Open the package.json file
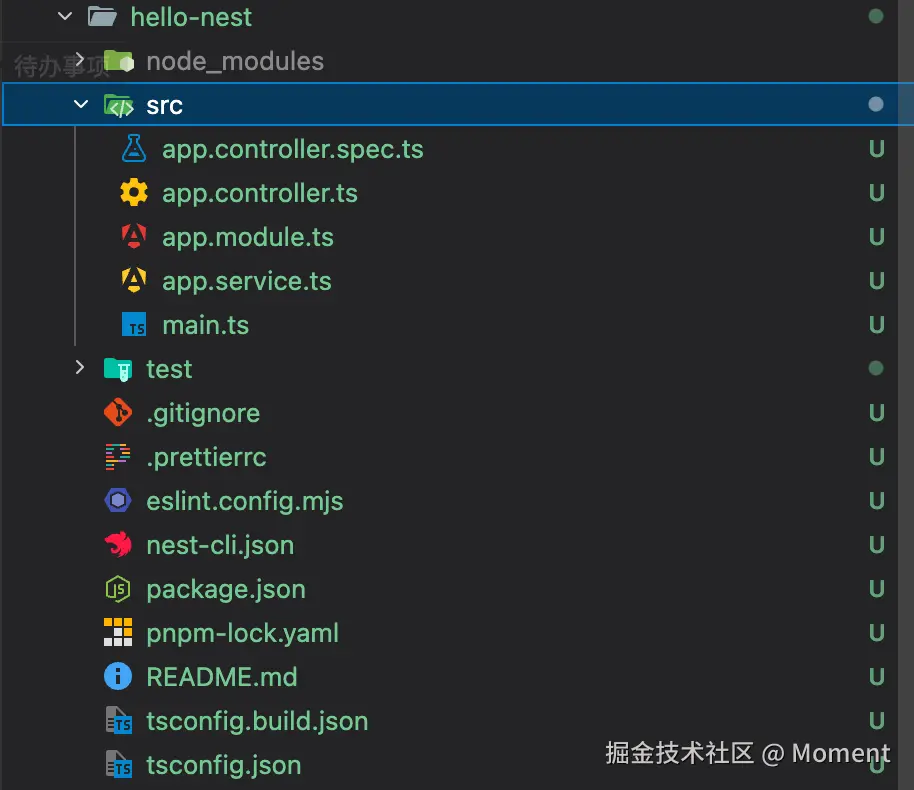 coord(226,589)
